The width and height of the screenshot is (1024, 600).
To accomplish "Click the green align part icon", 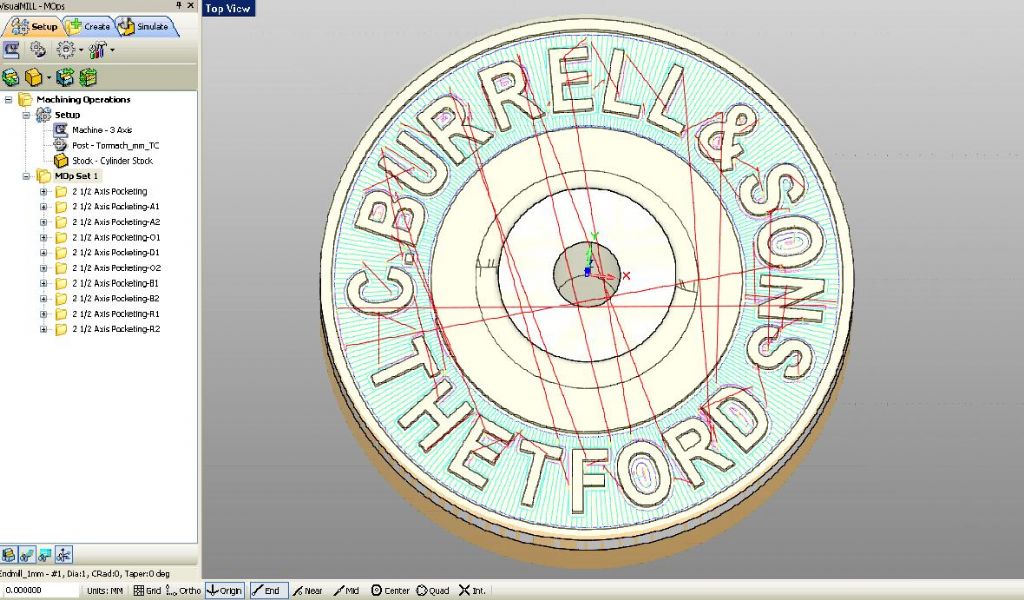I will pyautogui.click(x=10, y=78).
